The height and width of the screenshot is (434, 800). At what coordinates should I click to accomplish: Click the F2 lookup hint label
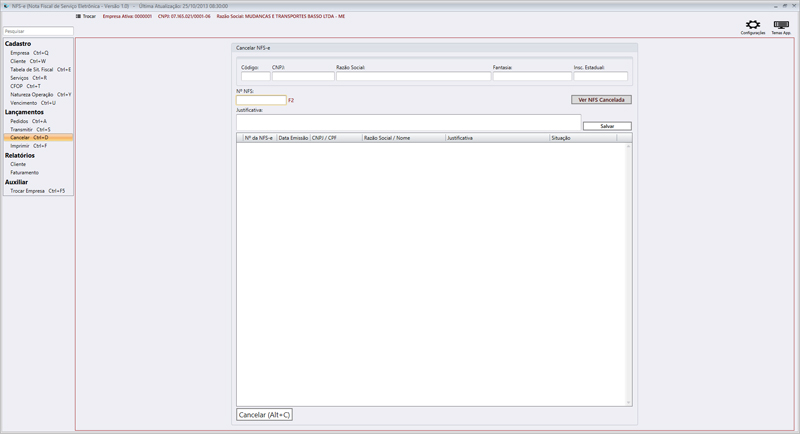[291, 100]
